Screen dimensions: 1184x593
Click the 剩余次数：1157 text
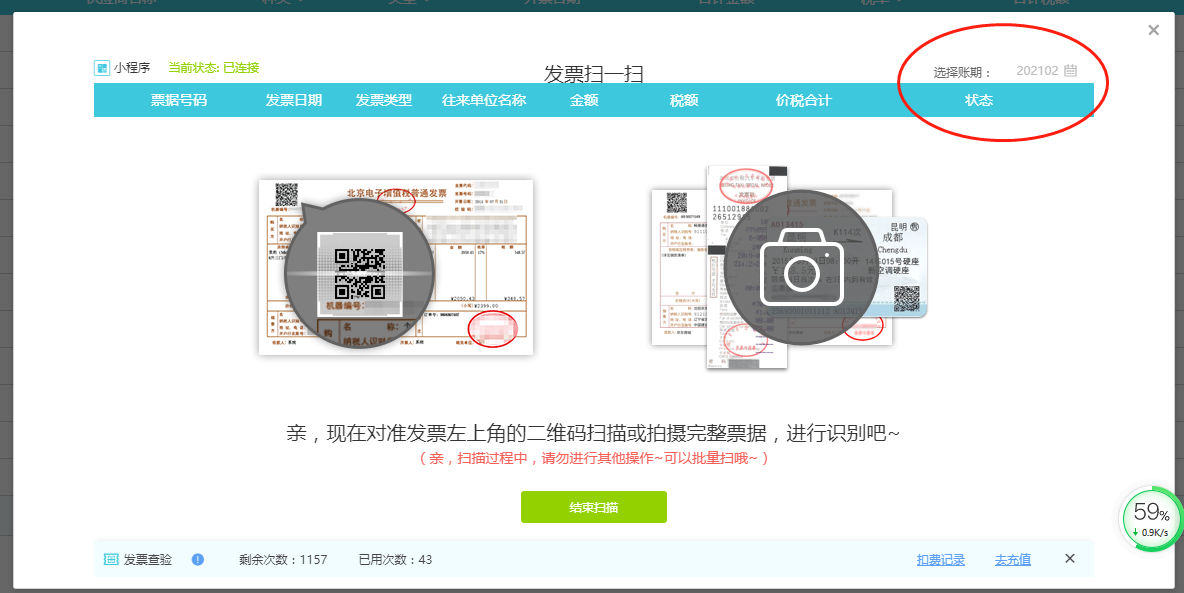point(283,560)
